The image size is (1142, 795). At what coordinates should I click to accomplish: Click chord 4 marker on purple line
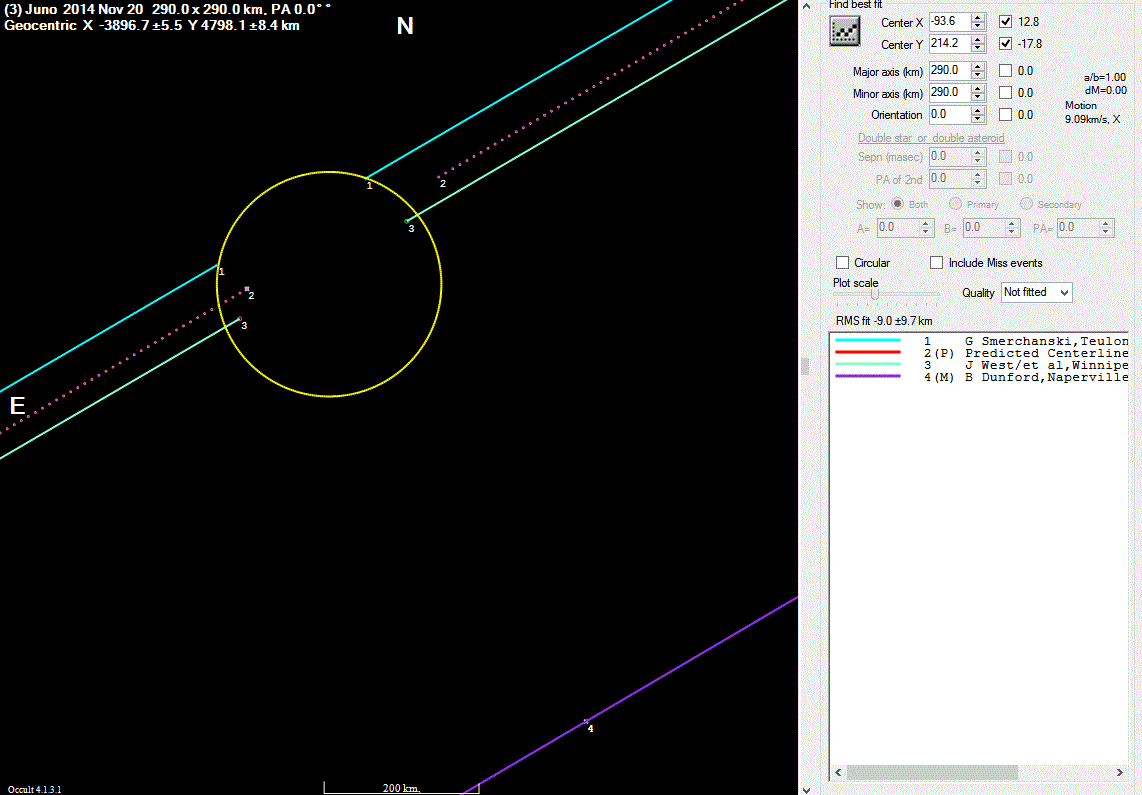click(586, 721)
